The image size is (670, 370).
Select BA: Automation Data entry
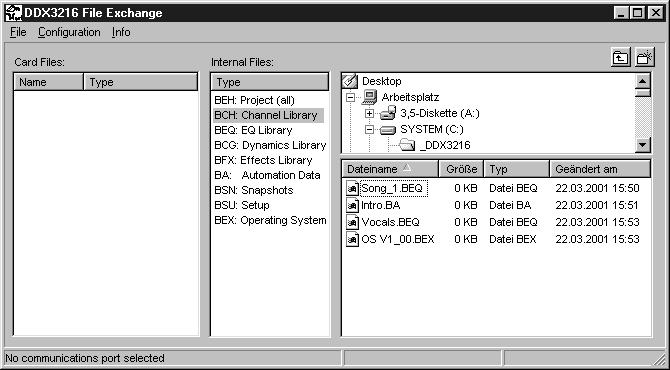pos(267,175)
